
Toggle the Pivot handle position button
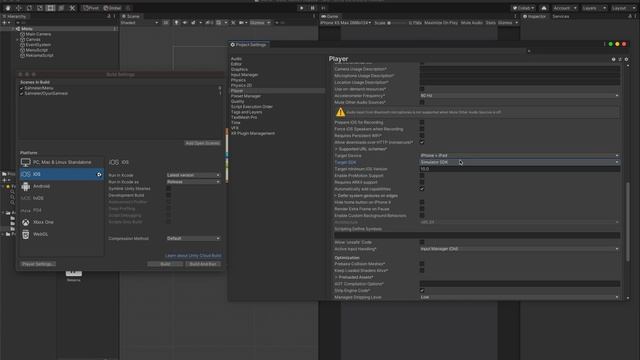pyautogui.click(x=91, y=8)
